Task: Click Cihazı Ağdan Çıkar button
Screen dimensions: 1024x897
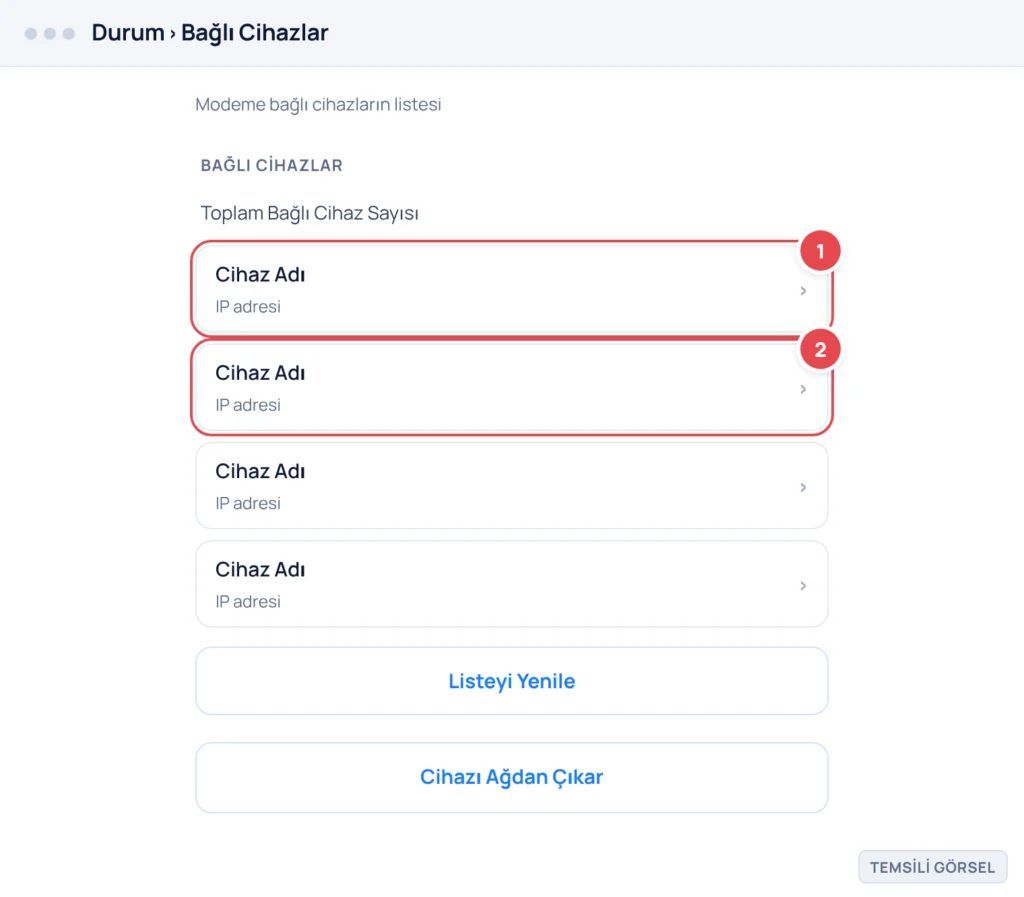Action: [x=512, y=777]
